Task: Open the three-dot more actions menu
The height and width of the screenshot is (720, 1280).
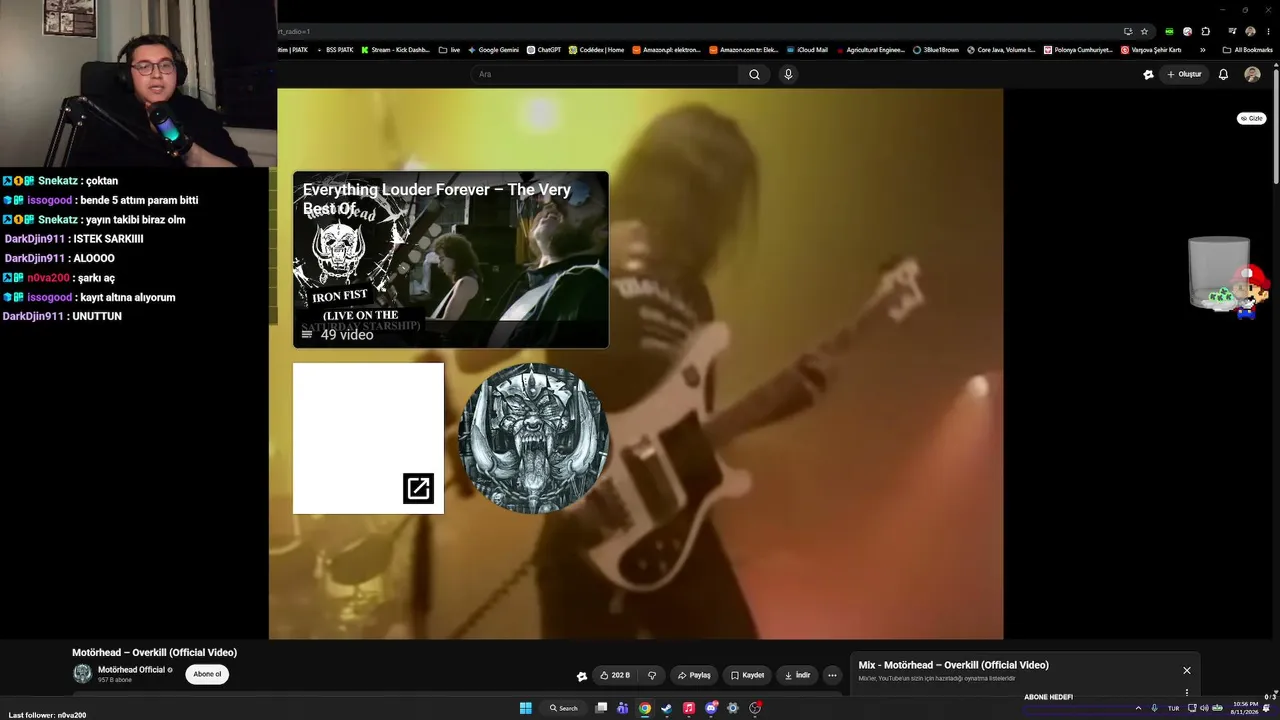Action: pos(832,675)
